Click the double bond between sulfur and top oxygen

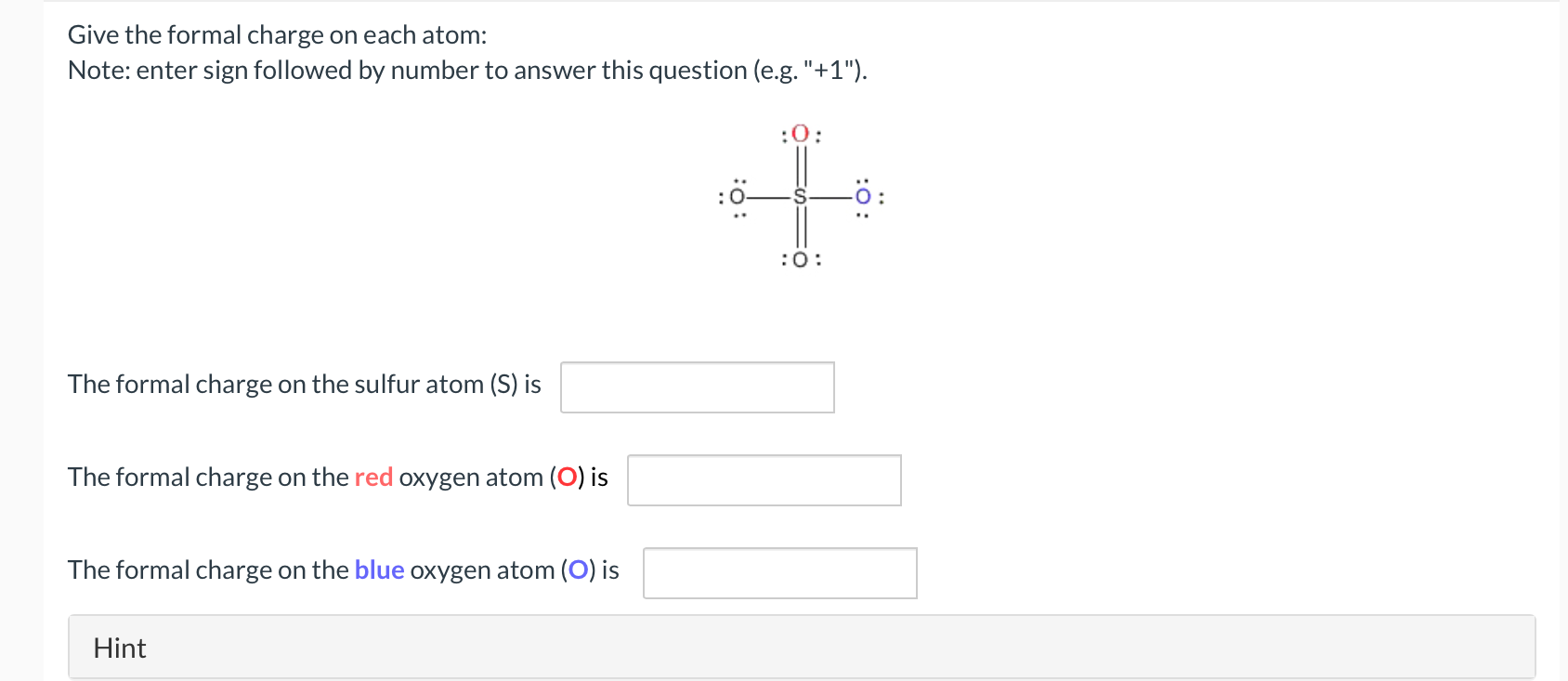click(800, 164)
